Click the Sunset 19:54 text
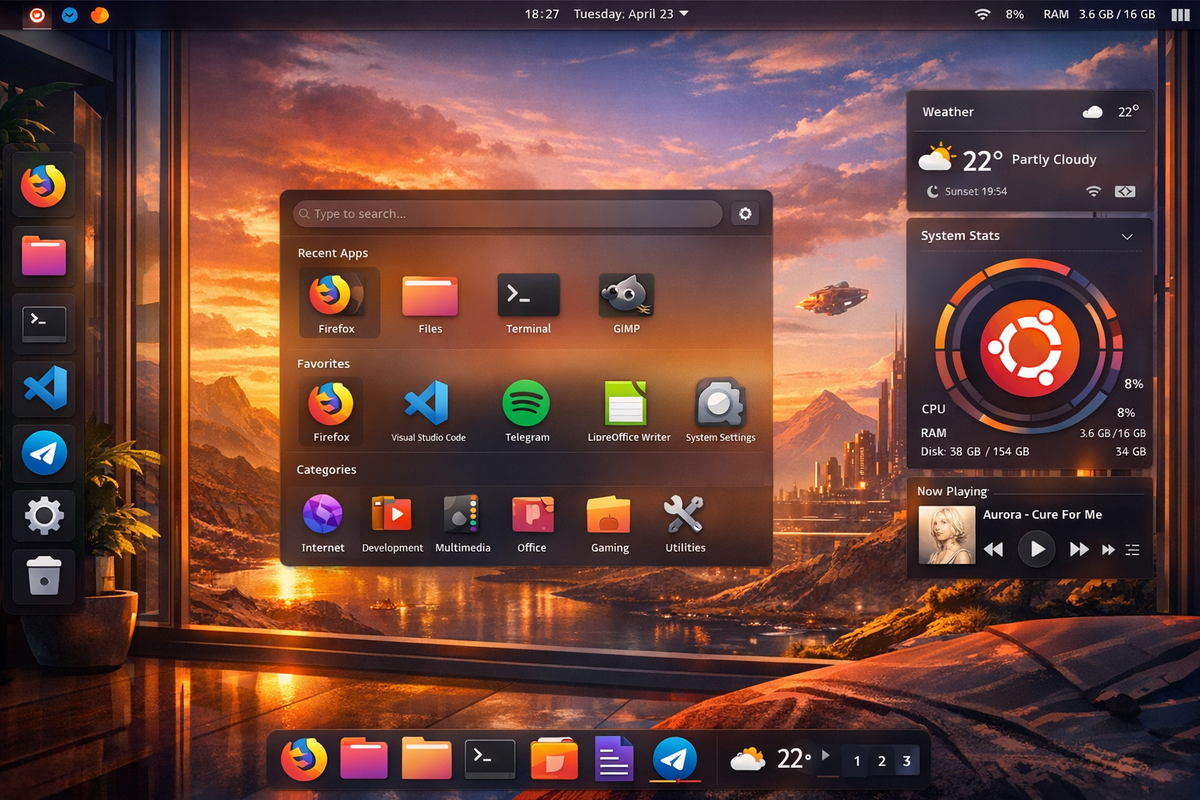 (x=975, y=191)
